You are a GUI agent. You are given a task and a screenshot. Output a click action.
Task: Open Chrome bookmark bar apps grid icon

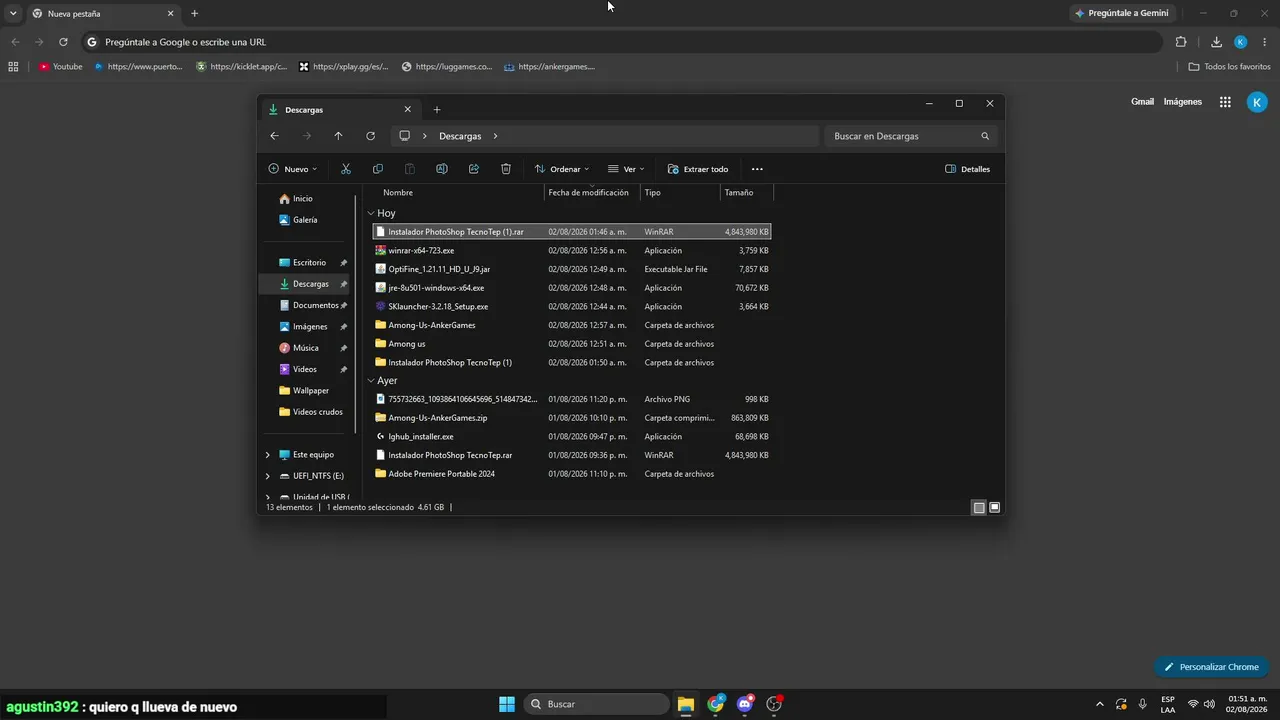point(13,67)
